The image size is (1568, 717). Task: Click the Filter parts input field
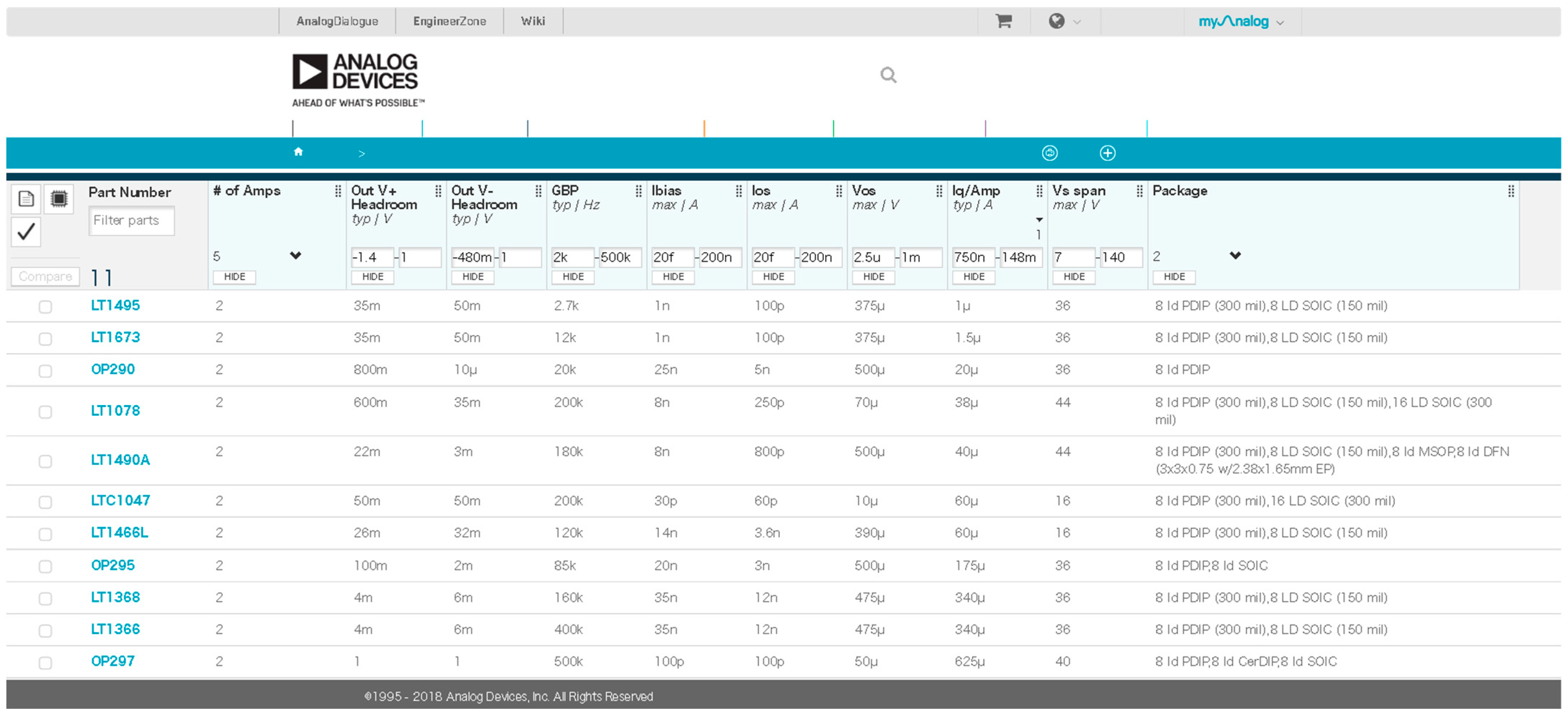click(132, 221)
